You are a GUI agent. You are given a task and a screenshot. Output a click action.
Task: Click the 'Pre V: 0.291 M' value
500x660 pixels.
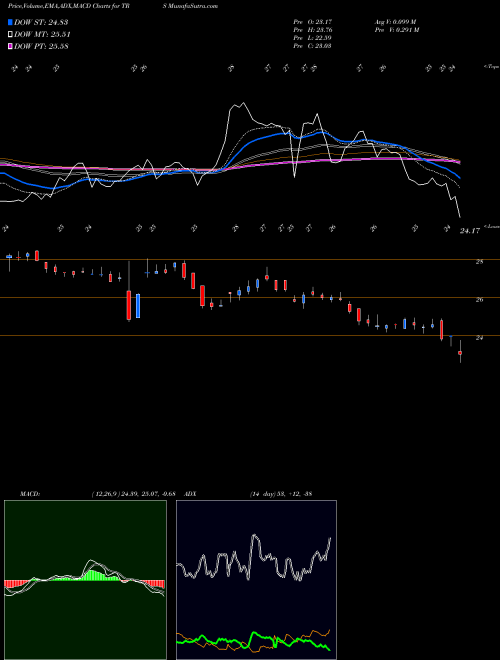[397, 30]
